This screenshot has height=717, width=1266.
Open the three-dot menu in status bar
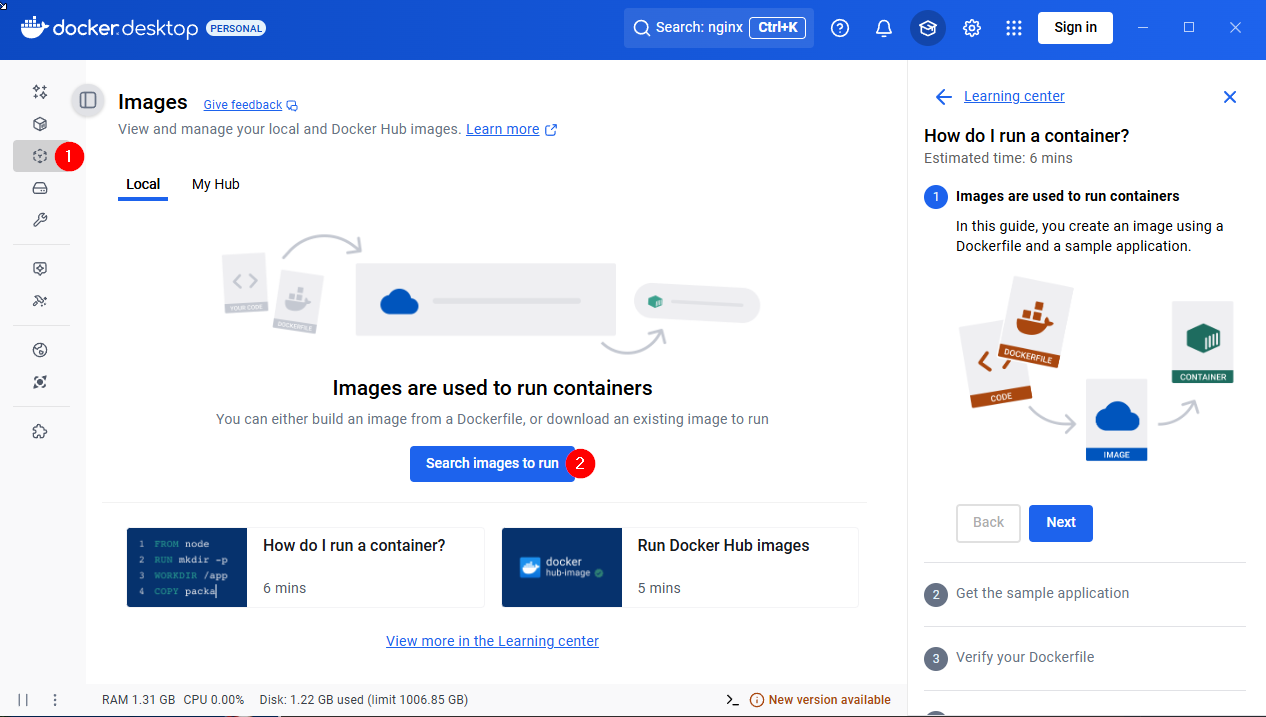coord(55,700)
